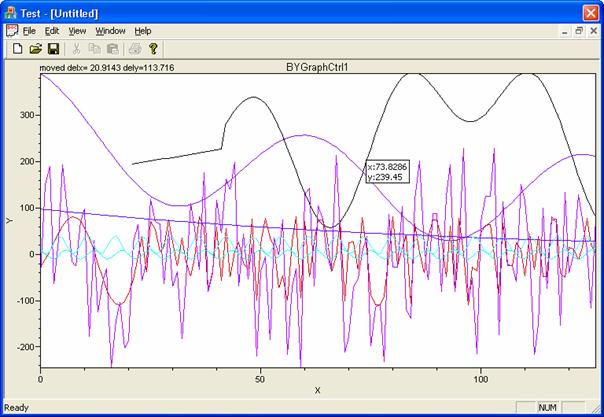Image resolution: width=604 pixels, height=417 pixels.
Task: Open the Help menu
Action: 143,31
